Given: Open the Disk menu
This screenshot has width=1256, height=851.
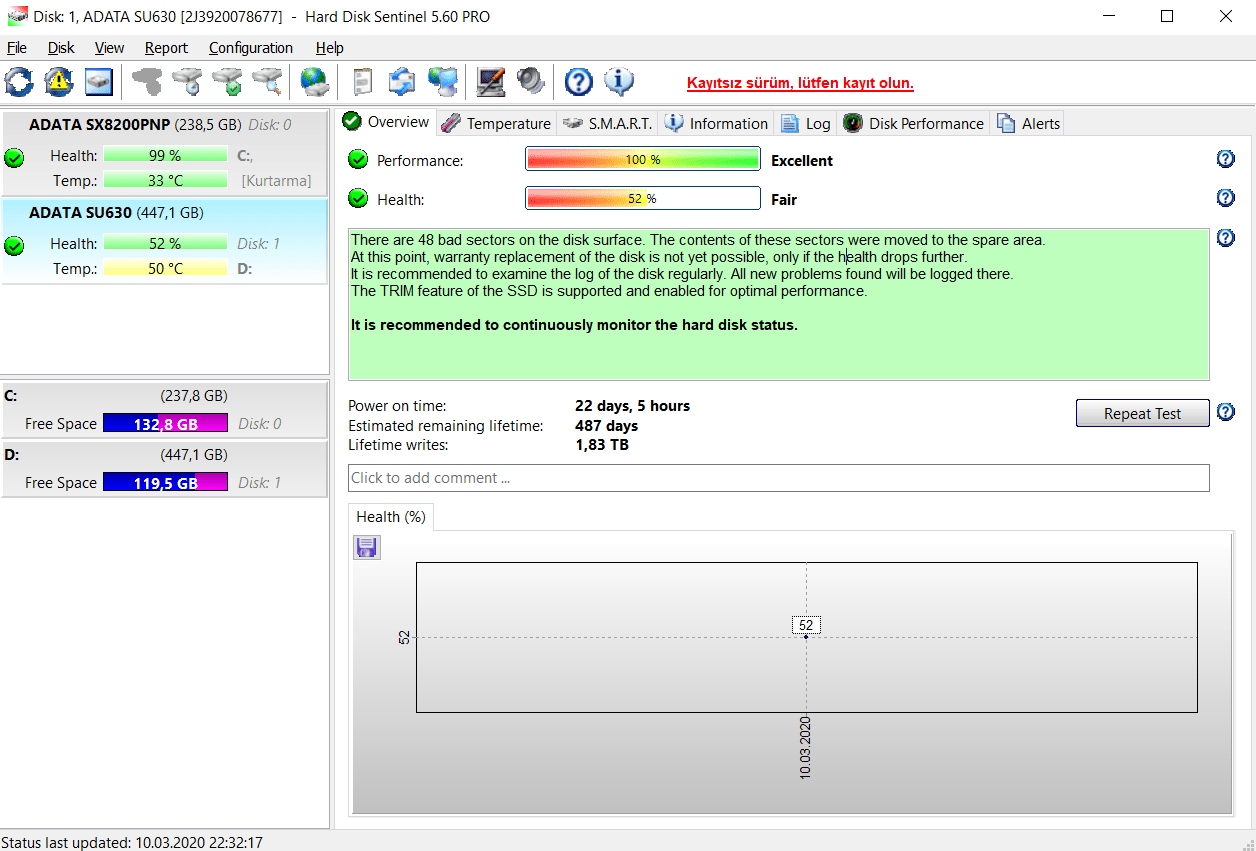Looking at the screenshot, I should [x=61, y=48].
